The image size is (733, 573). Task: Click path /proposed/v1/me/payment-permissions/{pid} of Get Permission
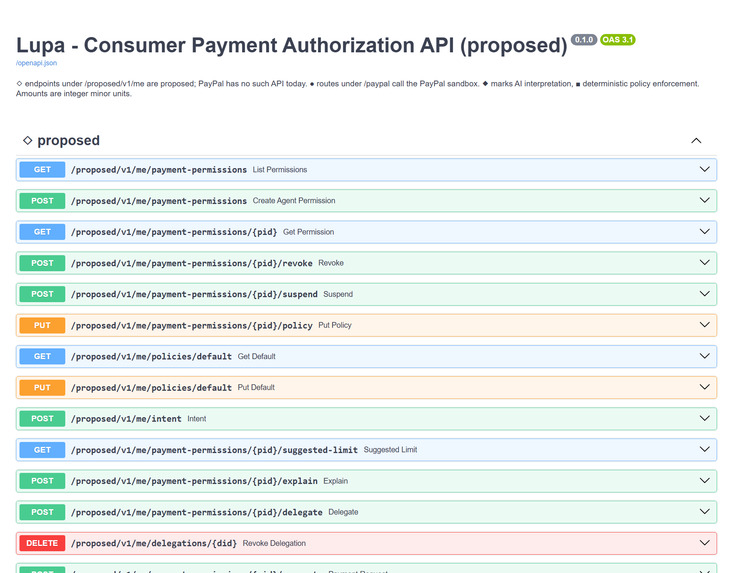pyautogui.click(x=174, y=232)
